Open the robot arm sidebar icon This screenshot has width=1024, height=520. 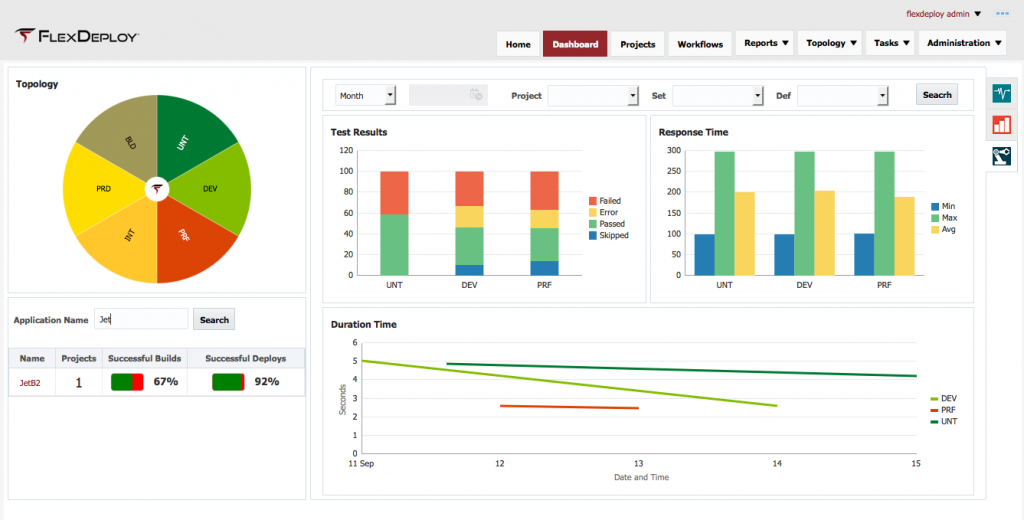tap(1001, 156)
